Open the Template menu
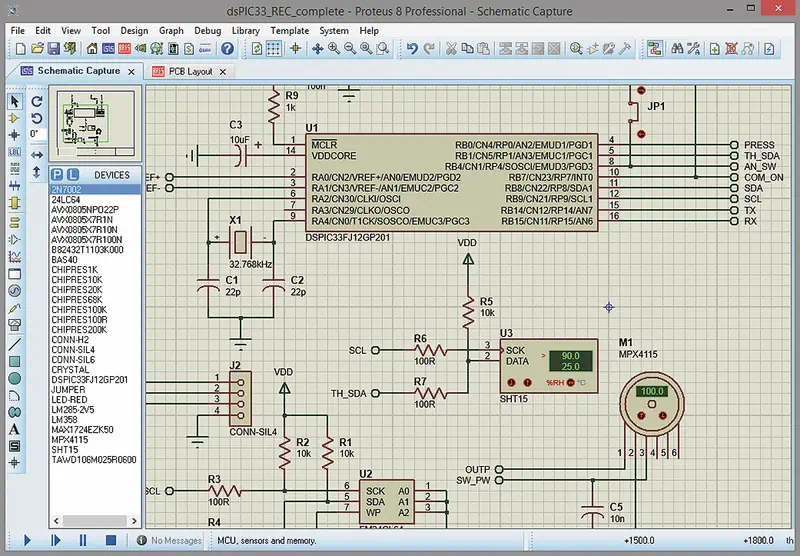 coord(289,31)
